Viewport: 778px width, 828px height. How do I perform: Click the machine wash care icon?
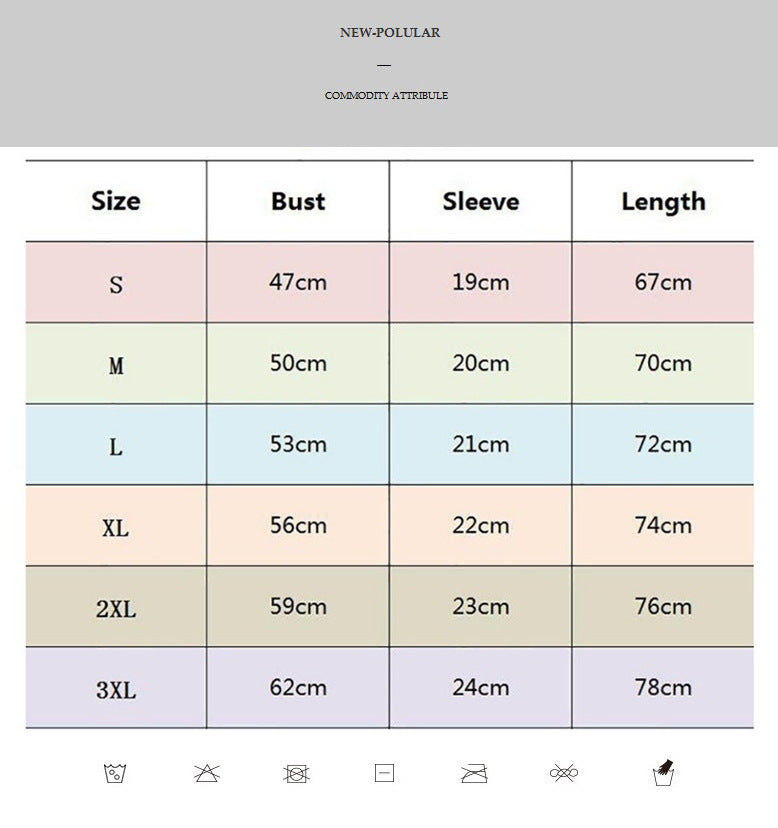tap(115, 773)
